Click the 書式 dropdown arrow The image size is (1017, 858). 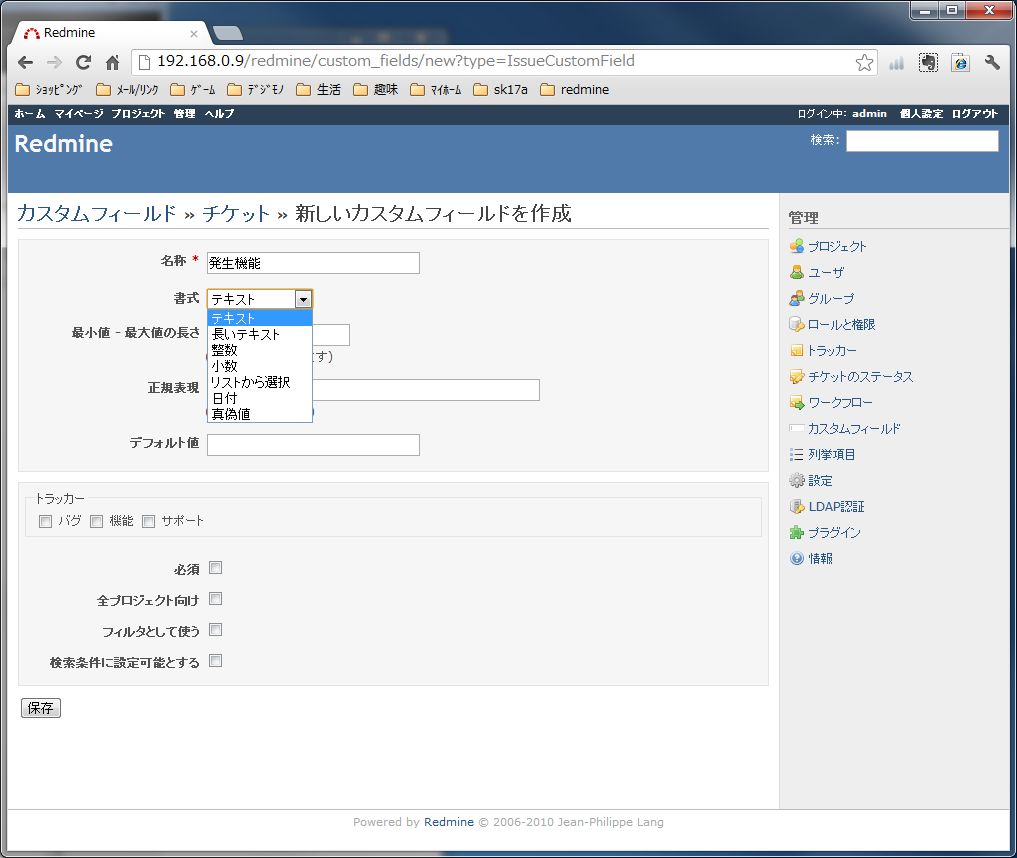(303, 299)
